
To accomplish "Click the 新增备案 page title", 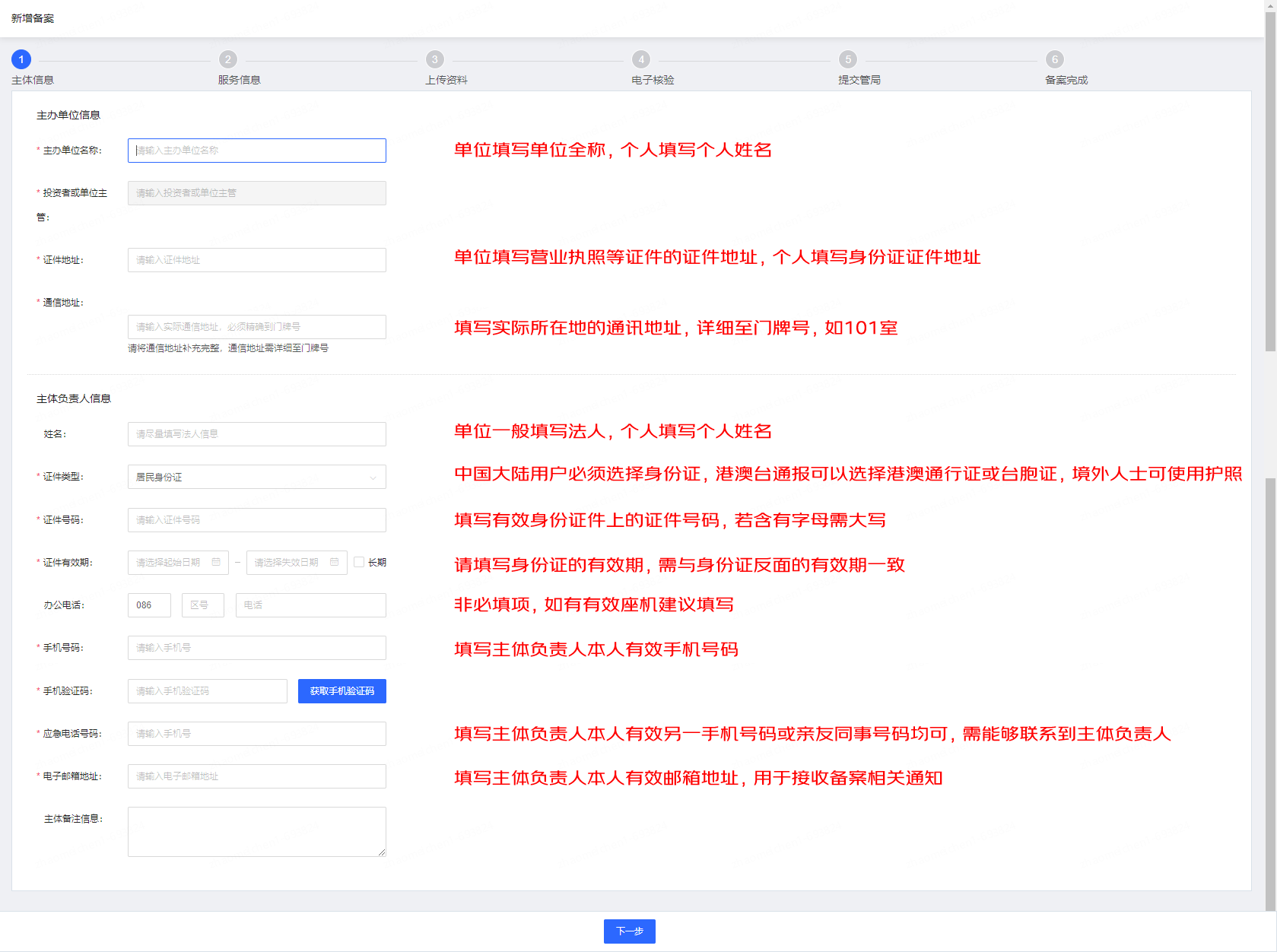I will click(33, 18).
